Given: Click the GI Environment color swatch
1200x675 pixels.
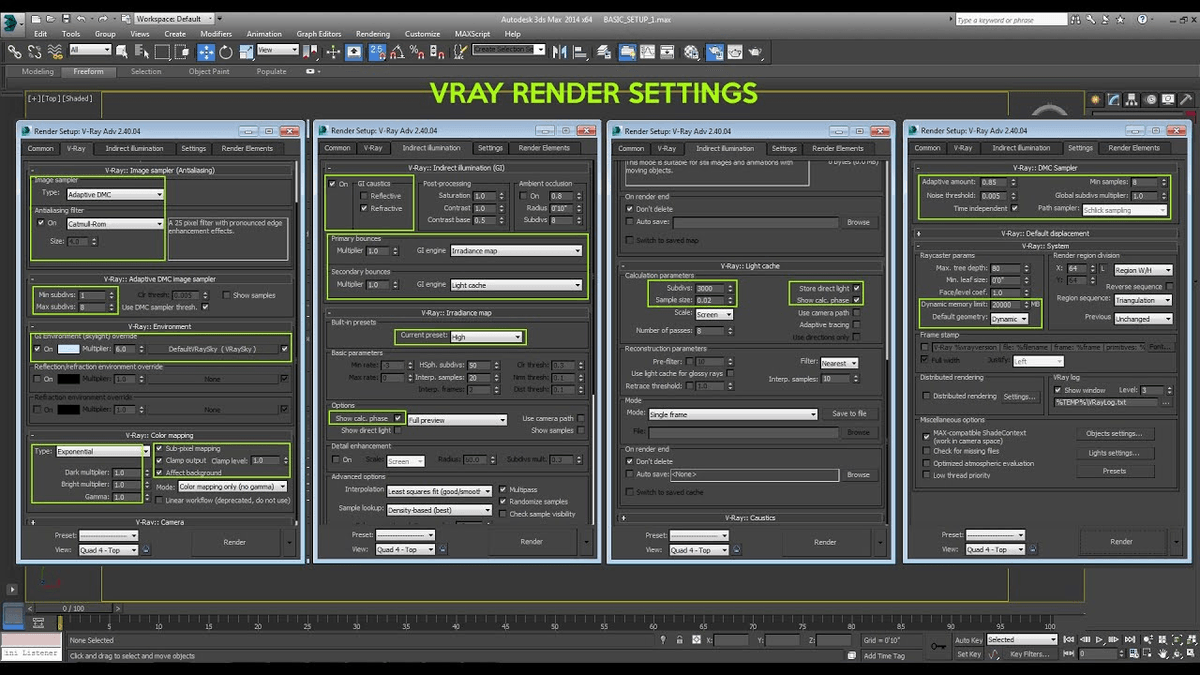Looking at the screenshot, I should (69, 349).
